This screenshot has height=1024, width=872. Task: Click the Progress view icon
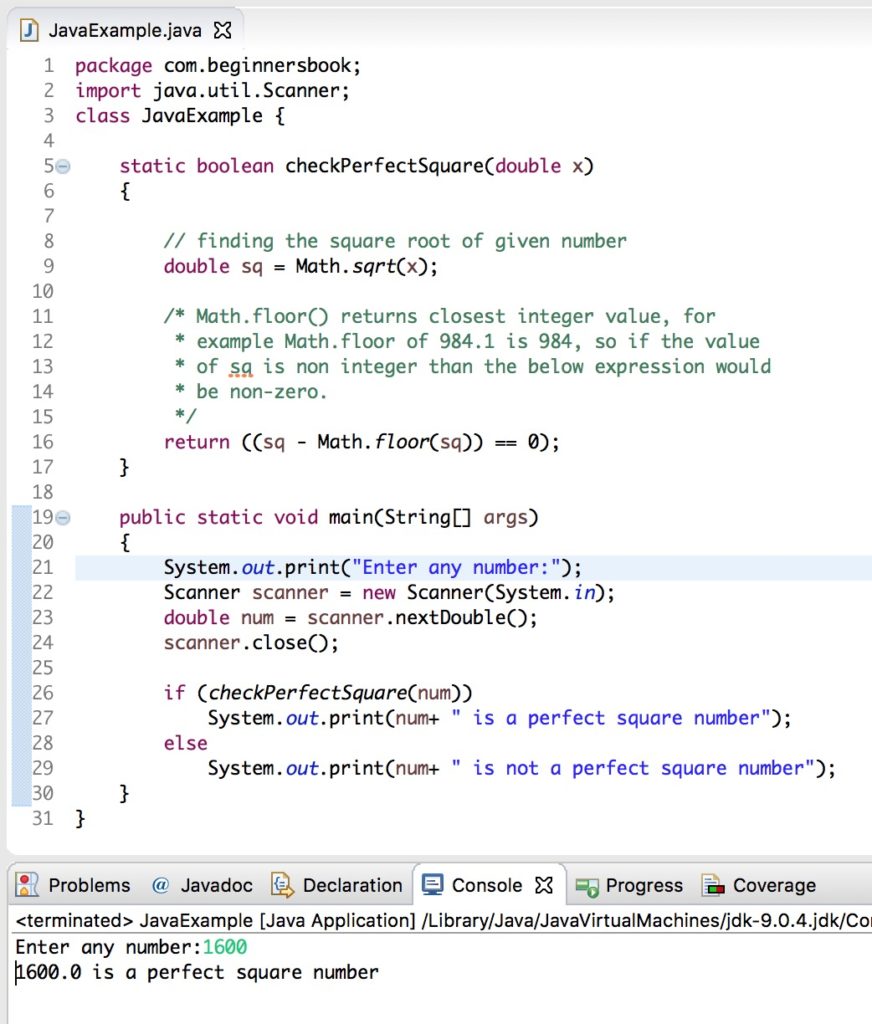[587, 886]
